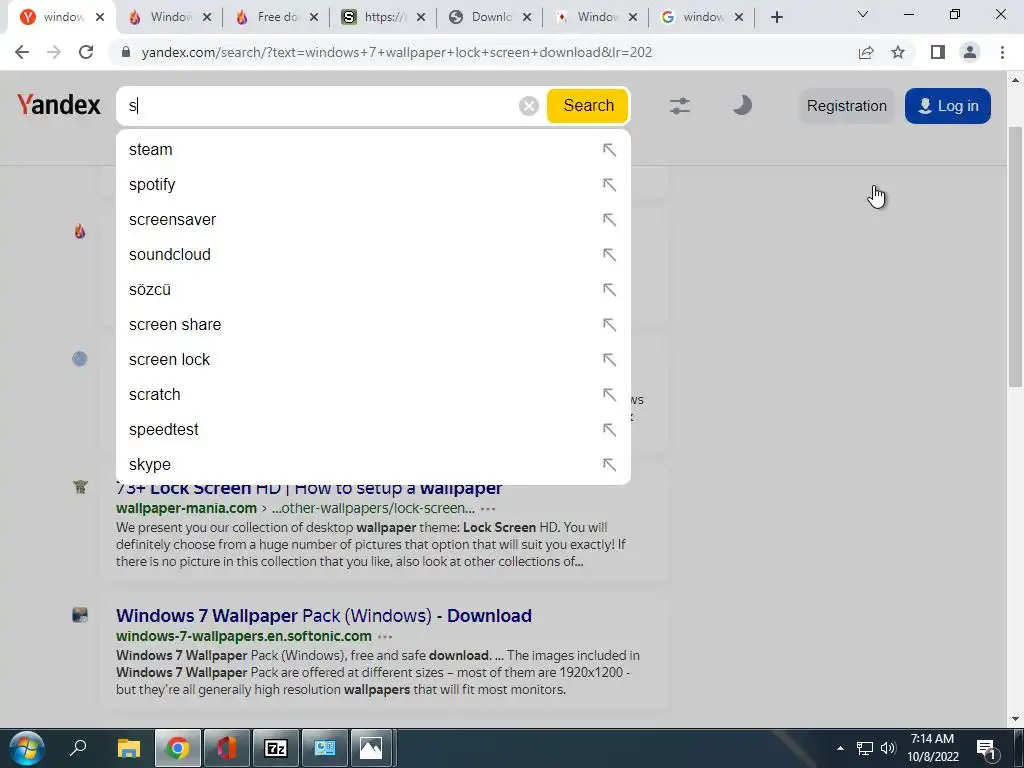
Task: Pick the screen share suggestion text
Action: pyautogui.click(x=175, y=325)
